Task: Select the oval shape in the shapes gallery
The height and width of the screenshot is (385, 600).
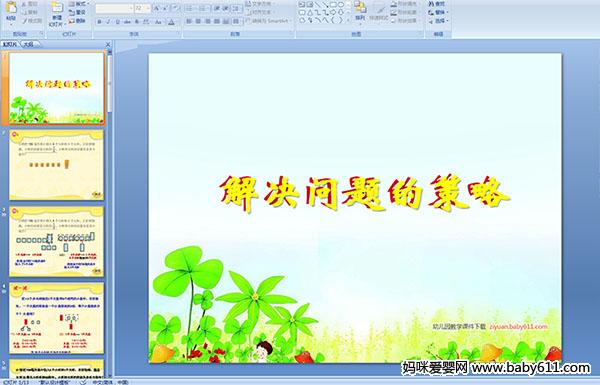Action: point(341,4)
